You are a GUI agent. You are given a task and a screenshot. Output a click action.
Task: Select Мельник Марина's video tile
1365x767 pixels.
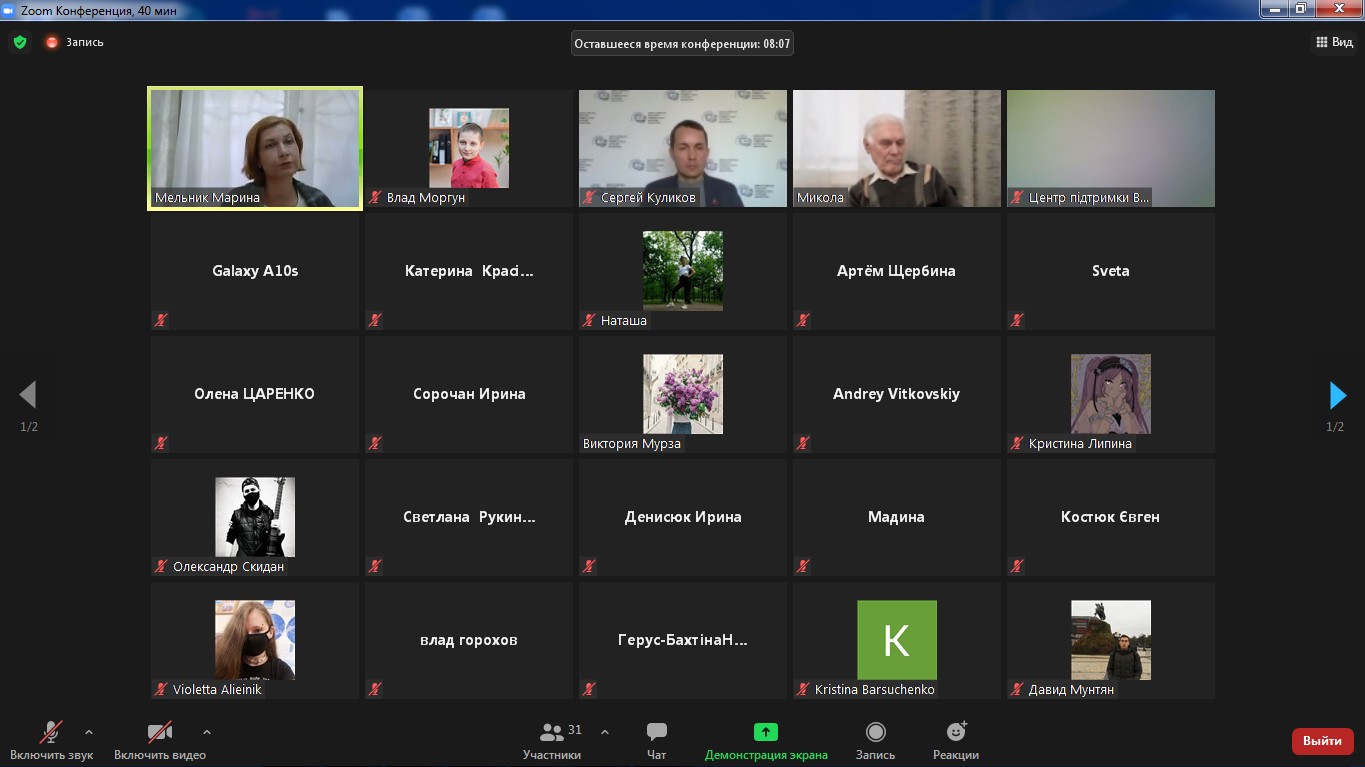pos(255,148)
